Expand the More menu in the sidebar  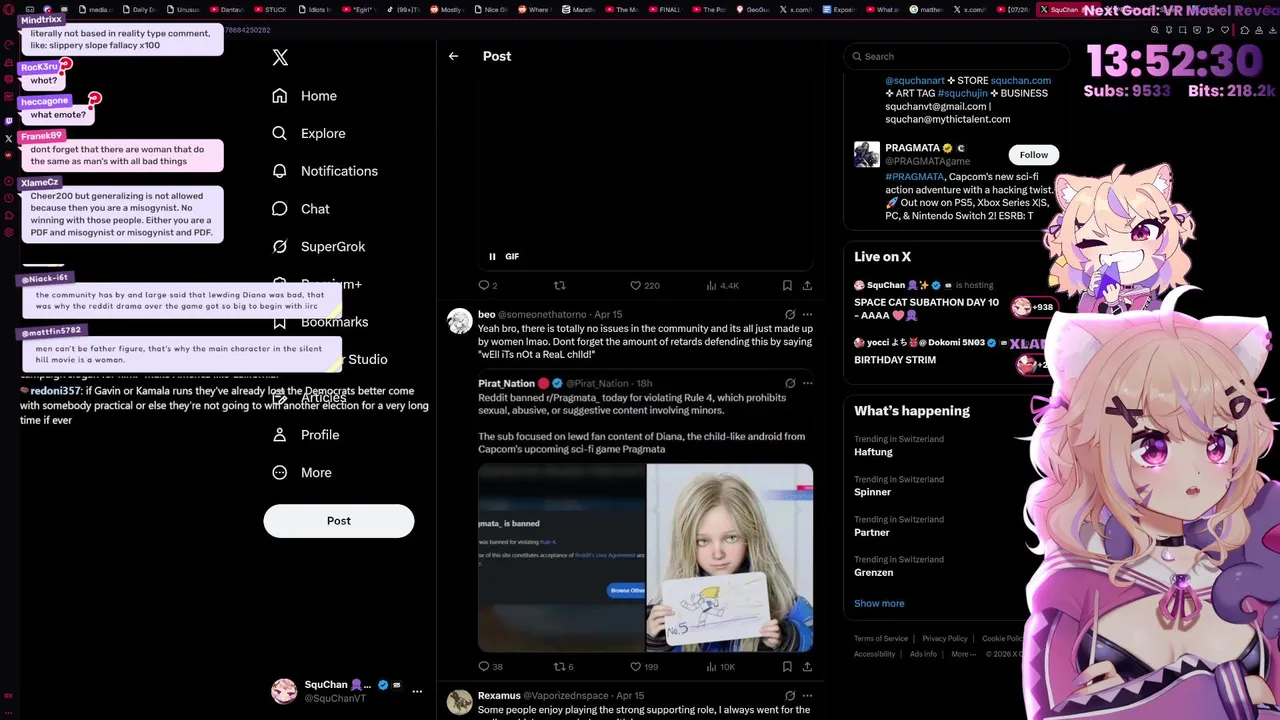302,473
